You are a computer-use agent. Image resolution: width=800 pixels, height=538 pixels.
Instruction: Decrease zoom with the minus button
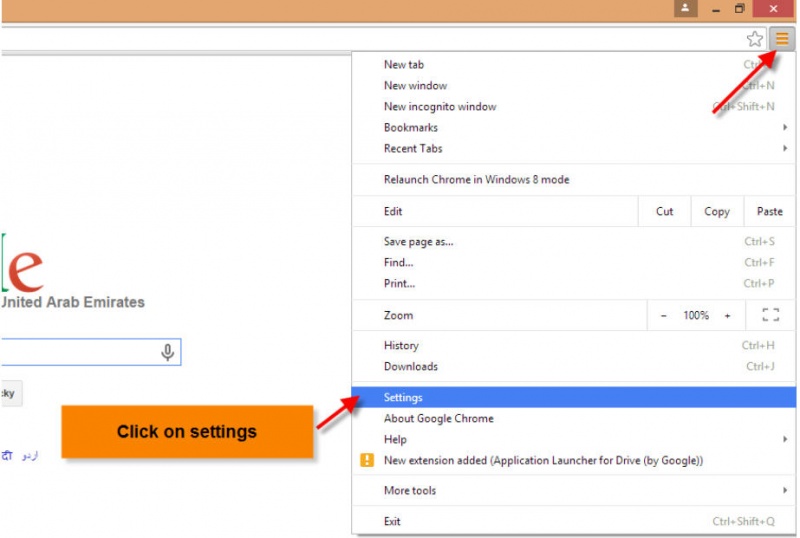click(663, 316)
